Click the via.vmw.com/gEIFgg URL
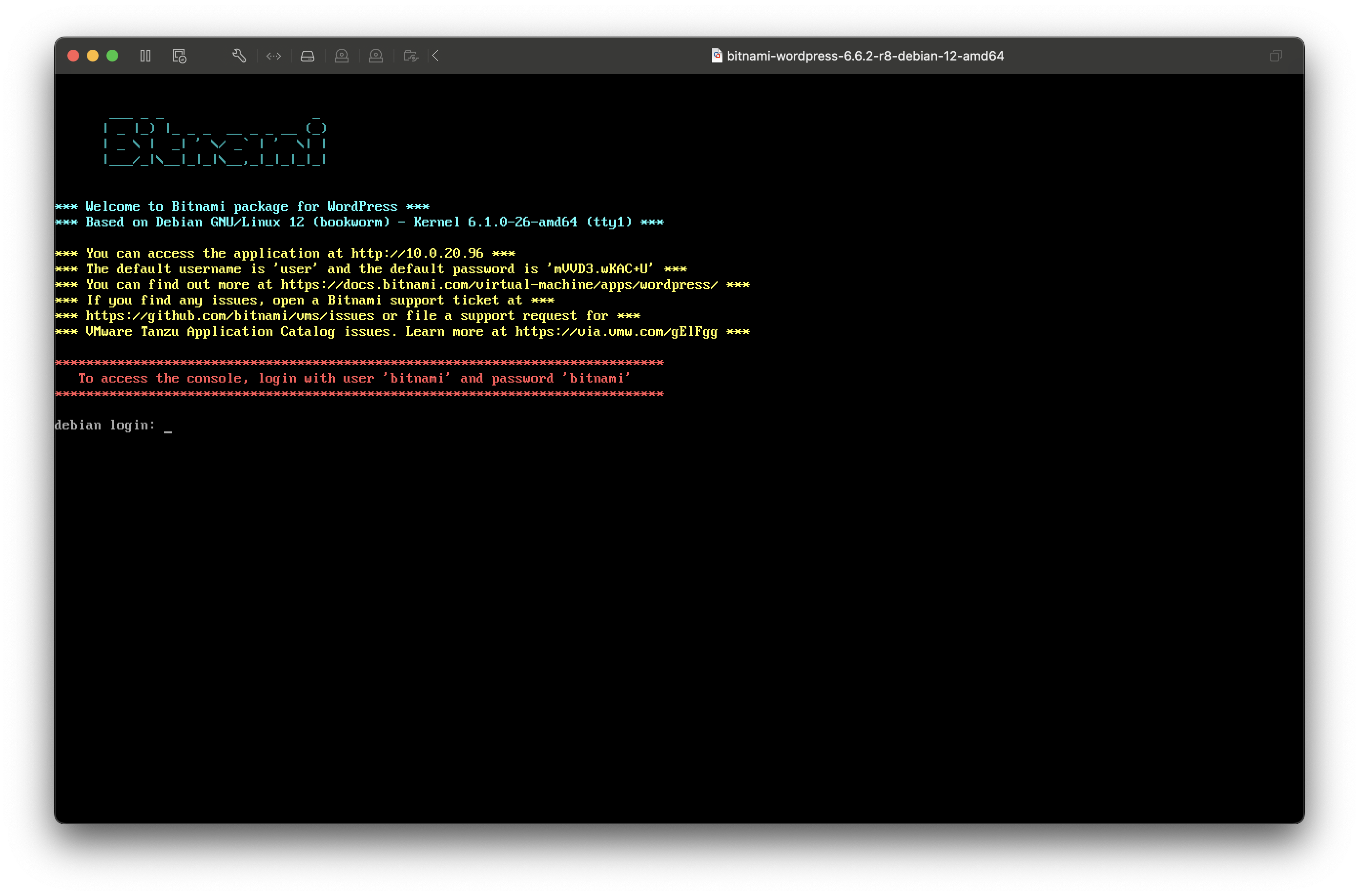Screen dimensions: 1359x896 coord(616,331)
